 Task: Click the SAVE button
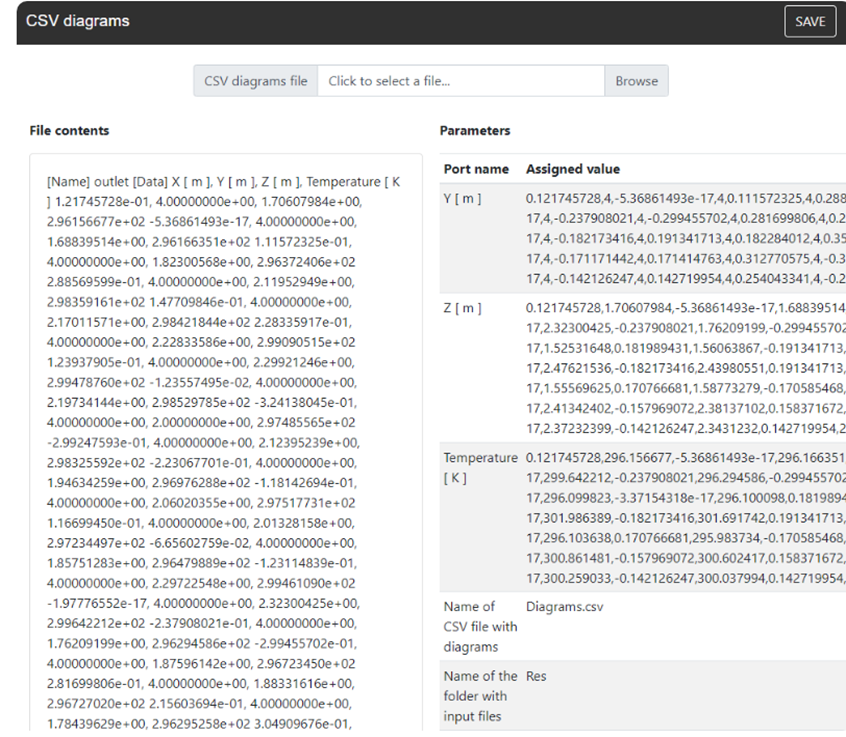(810, 22)
